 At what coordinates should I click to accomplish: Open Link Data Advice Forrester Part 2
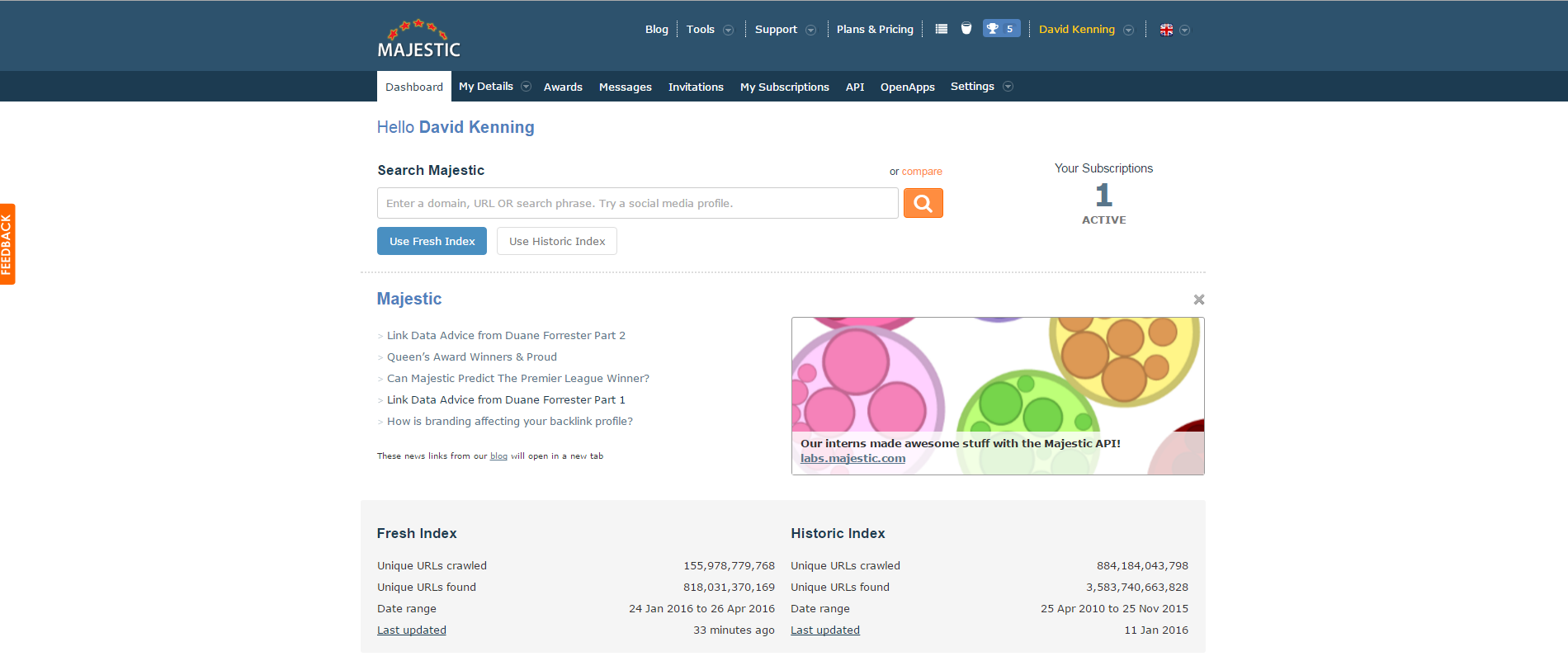(506, 336)
